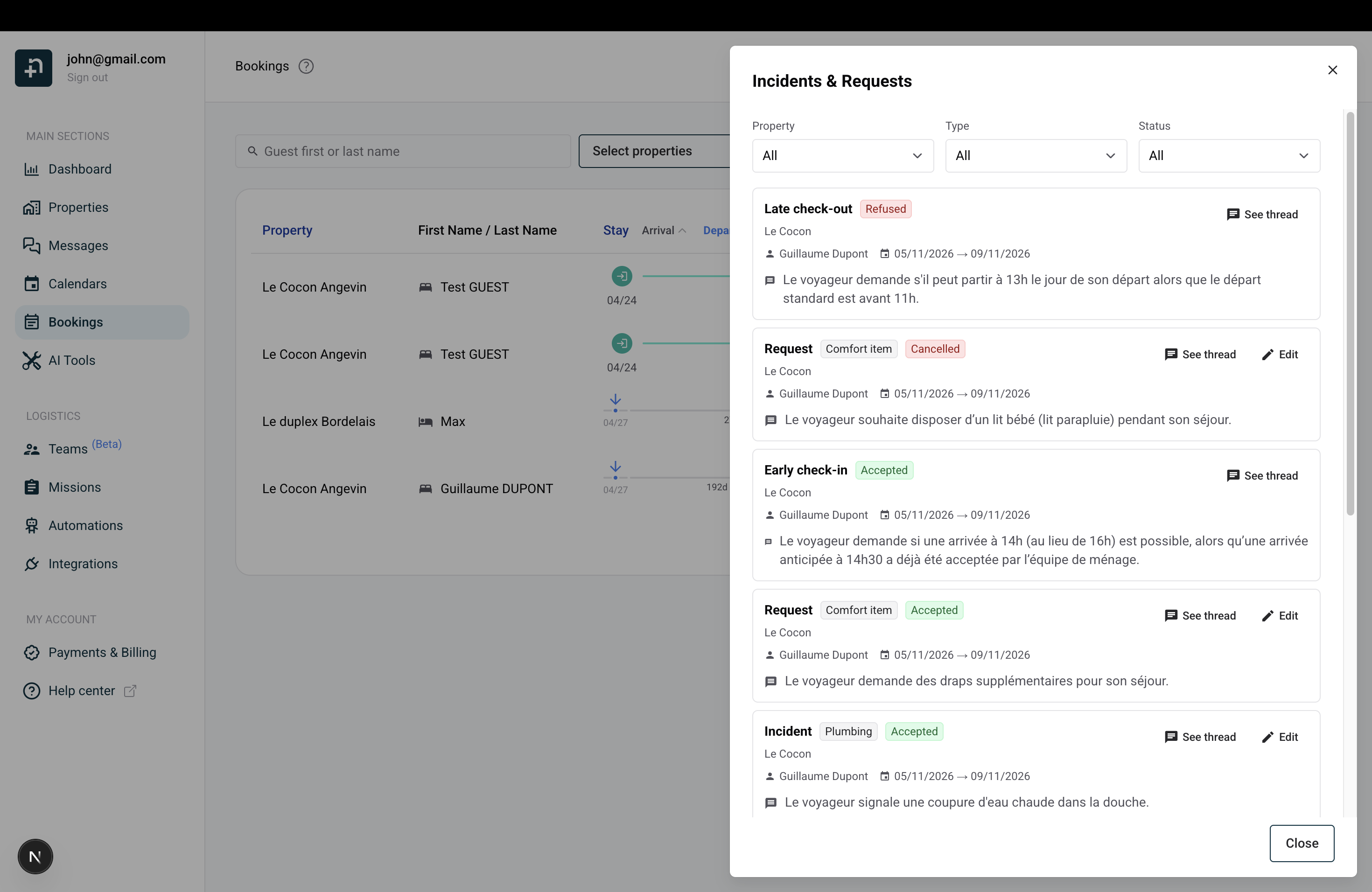Open Automations via the robot icon
1372x892 pixels.
(32, 525)
